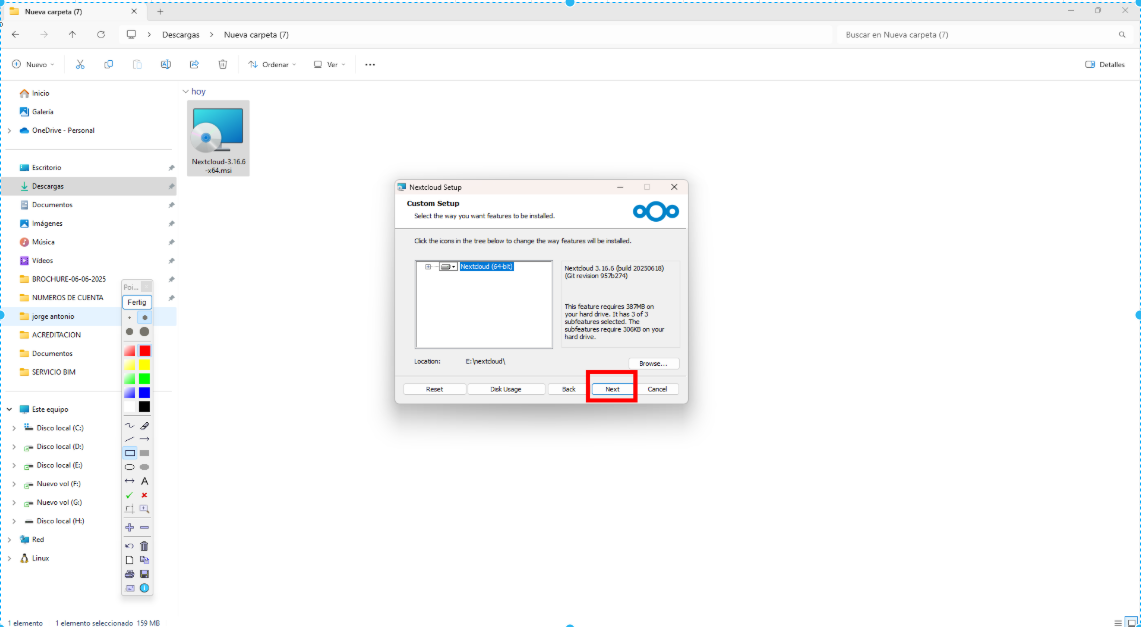Select the outlined rectangle drawing tool
This screenshot has height=627, width=1141.
point(129,453)
